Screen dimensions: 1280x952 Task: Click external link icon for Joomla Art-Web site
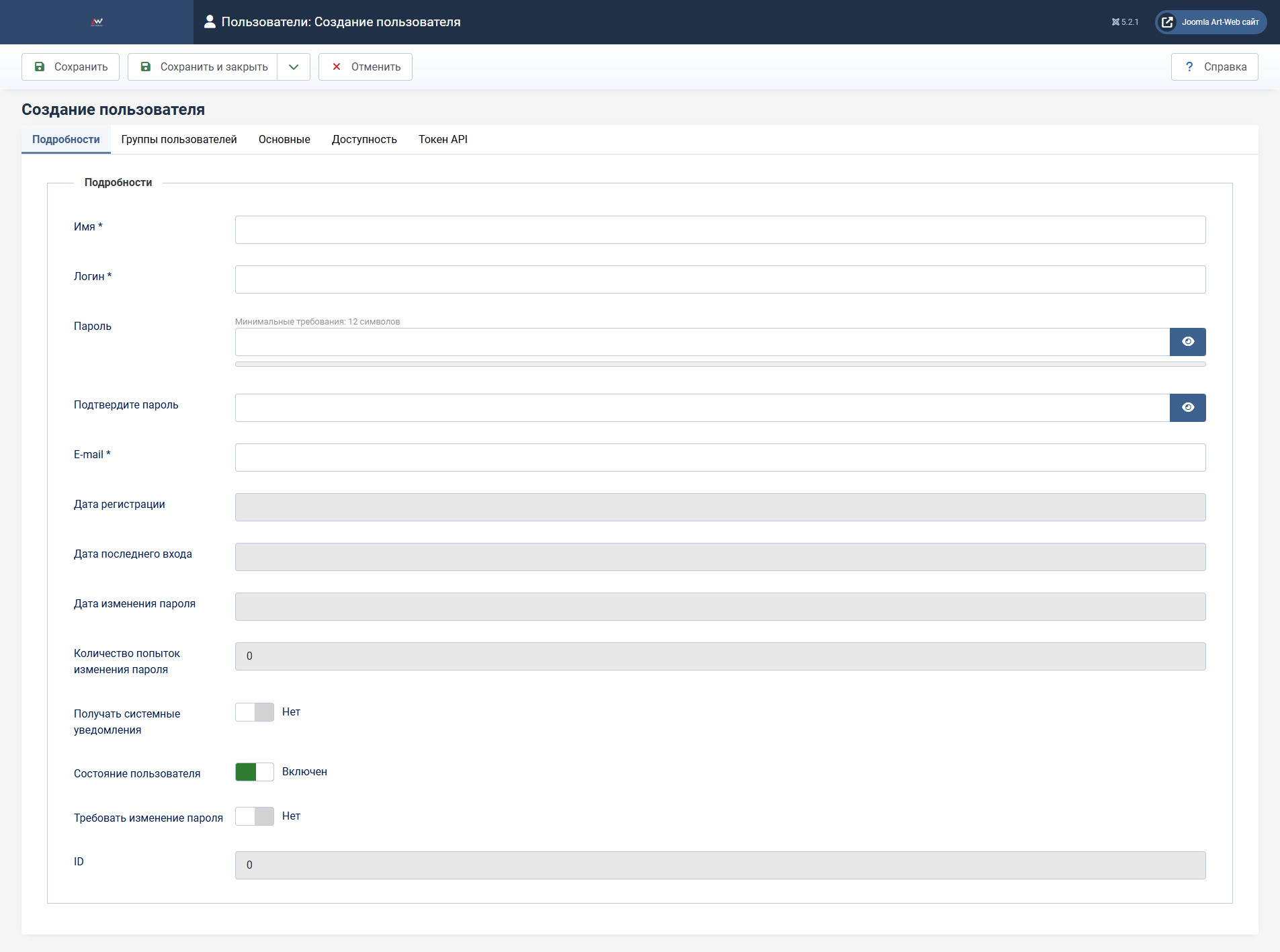(x=1168, y=22)
